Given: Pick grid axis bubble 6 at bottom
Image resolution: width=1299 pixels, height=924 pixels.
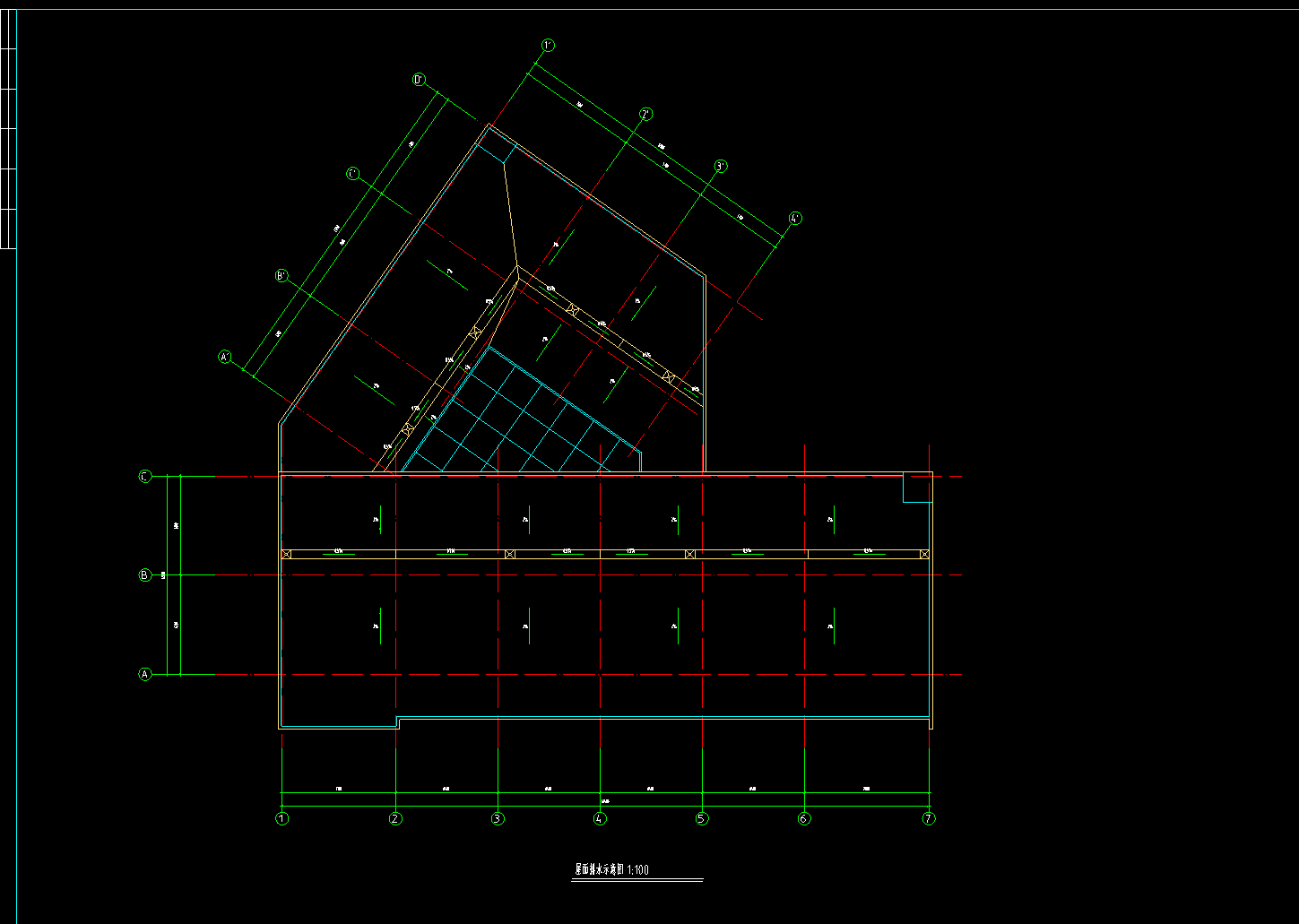Looking at the screenshot, I should [804, 818].
